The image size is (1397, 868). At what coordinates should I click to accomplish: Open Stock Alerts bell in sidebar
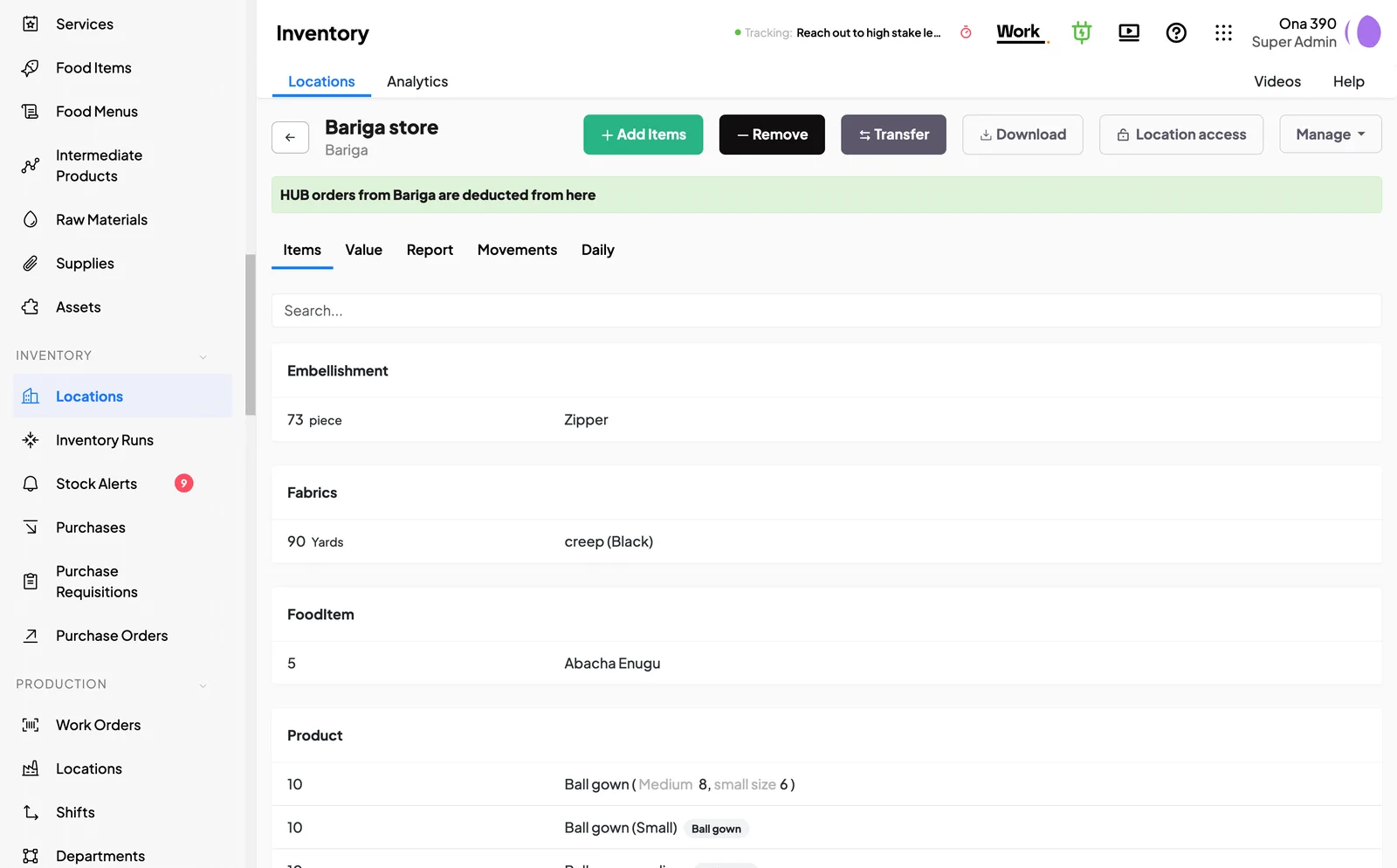click(31, 484)
